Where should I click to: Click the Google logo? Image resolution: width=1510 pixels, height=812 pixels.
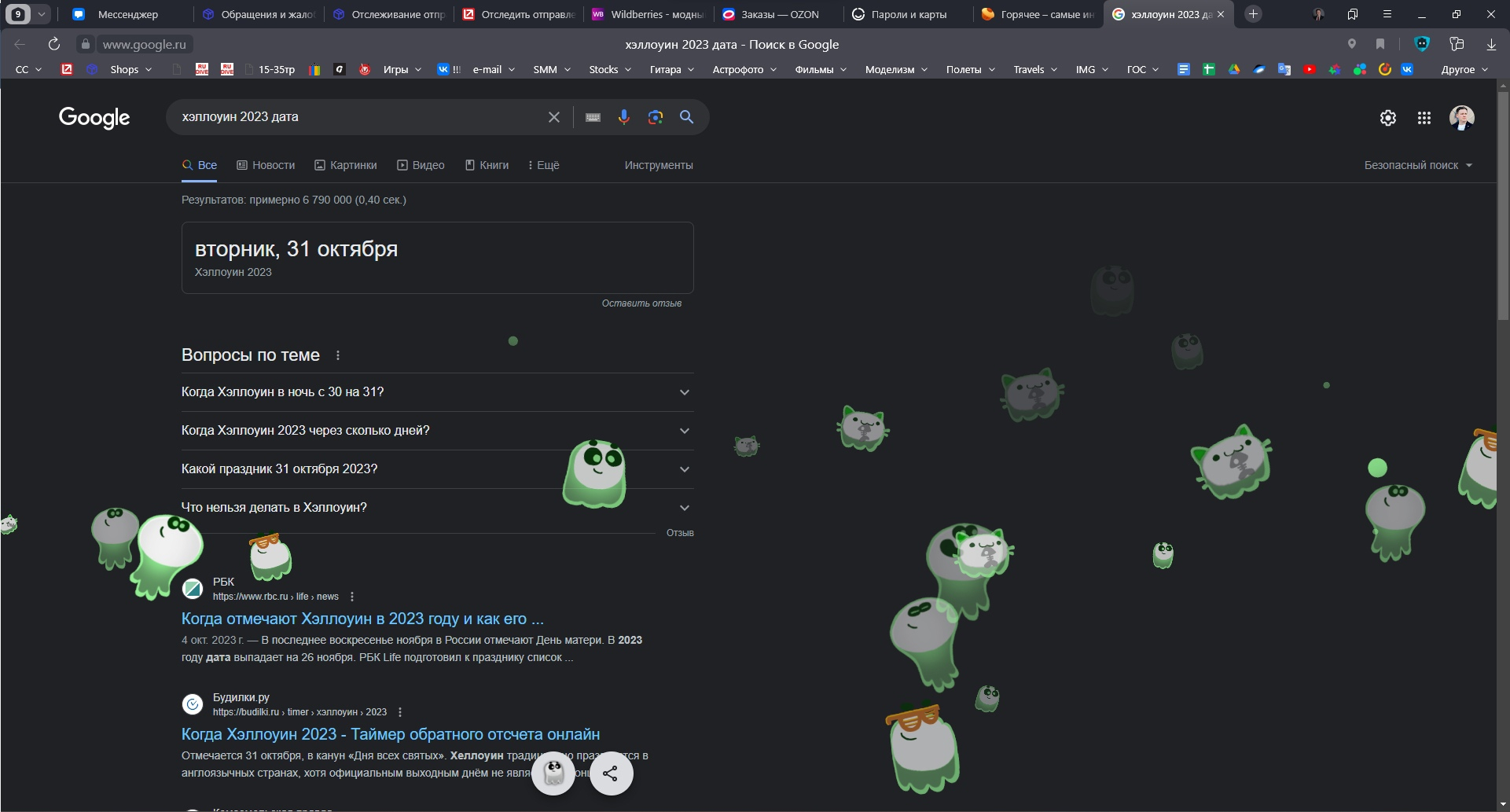pyautogui.click(x=94, y=118)
